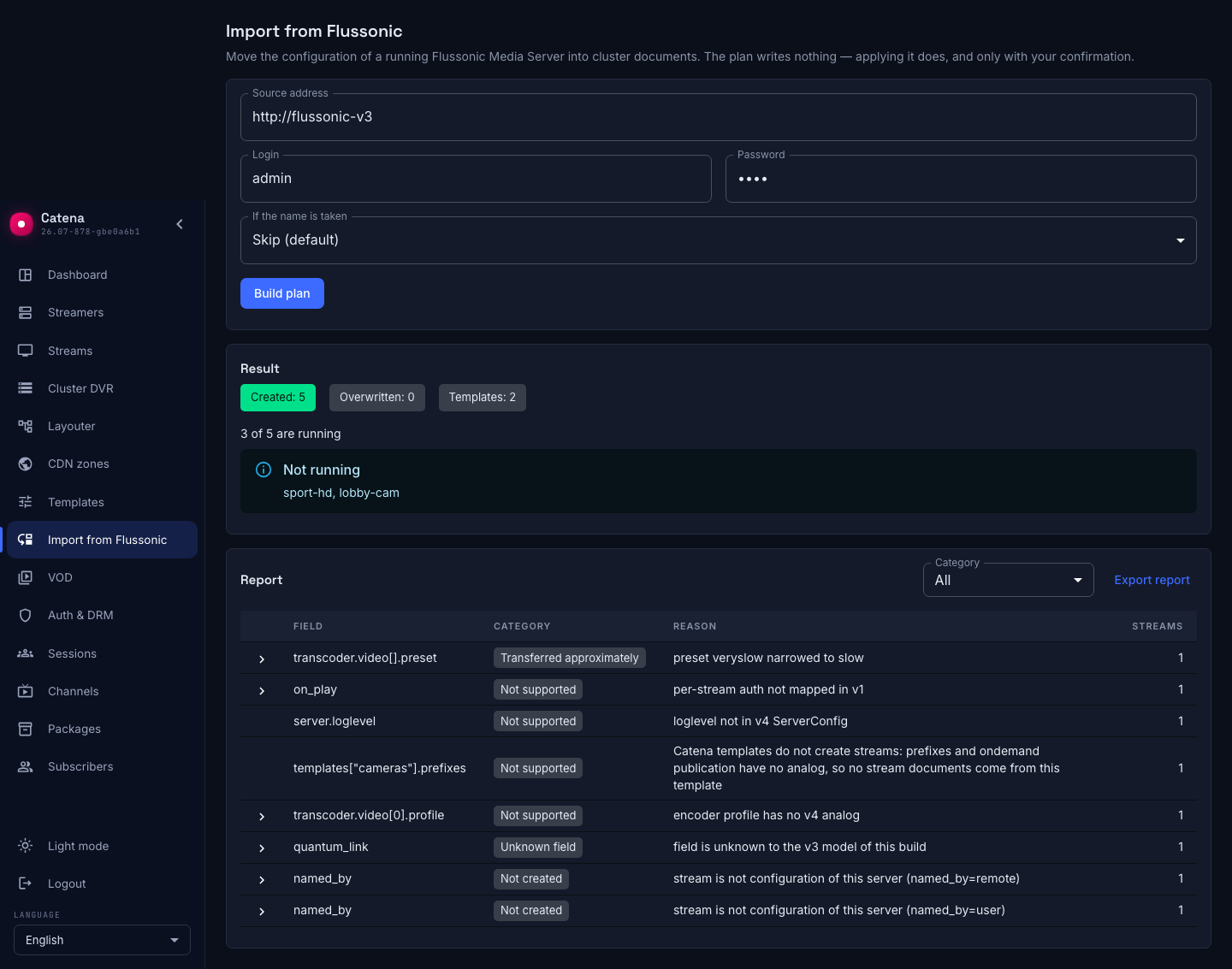The height and width of the screenshot is (969, 1232).
Task: Click the CATEGORY column header
Action: tap(522, 626)
